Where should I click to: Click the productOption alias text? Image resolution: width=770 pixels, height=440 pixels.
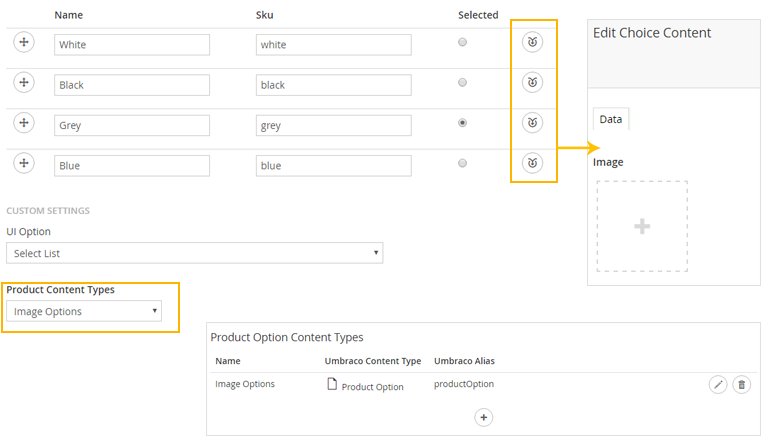pyautogui.click(x=464, y=384)
